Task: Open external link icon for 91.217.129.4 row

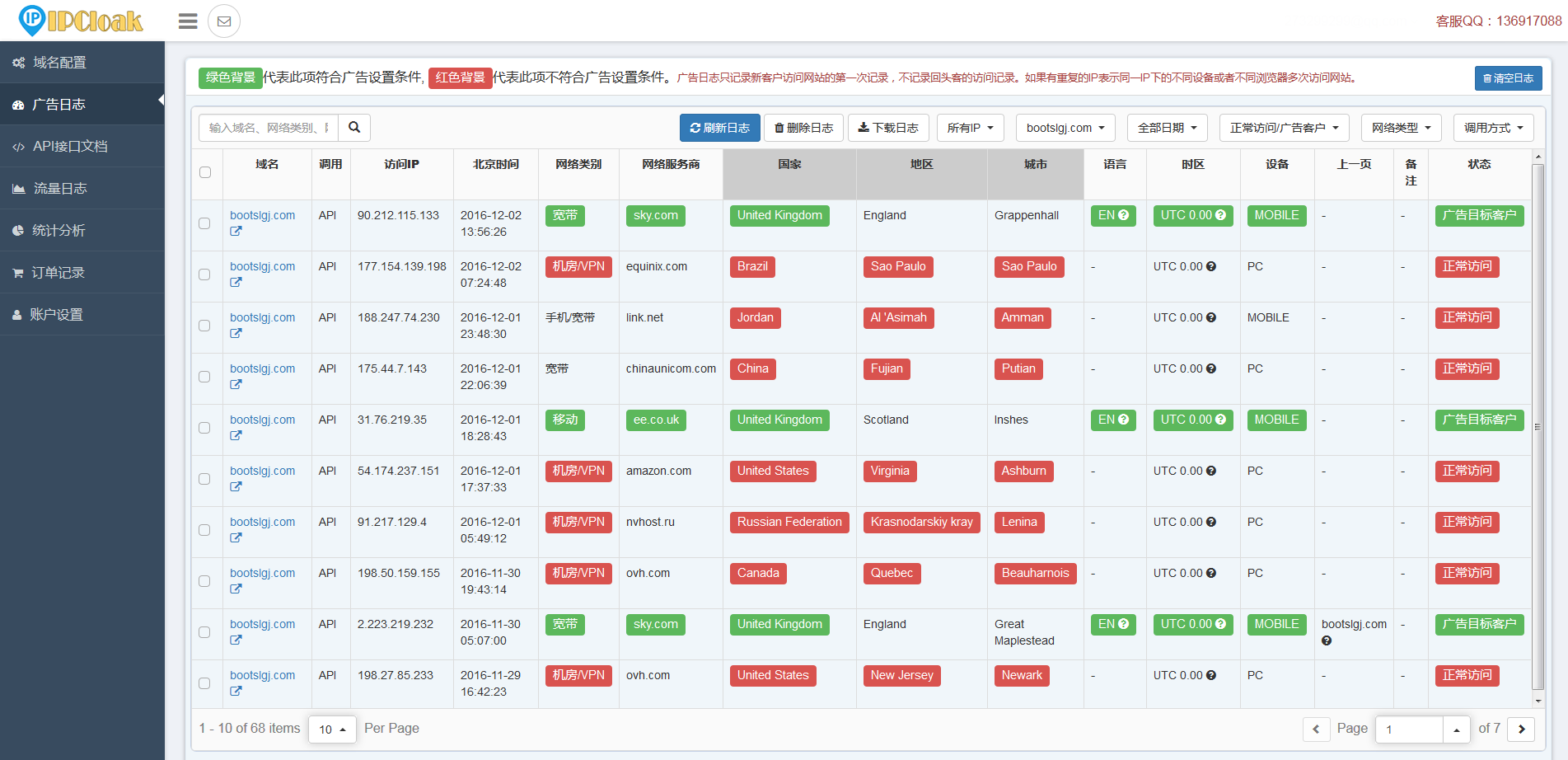Action: pos(236,538)
